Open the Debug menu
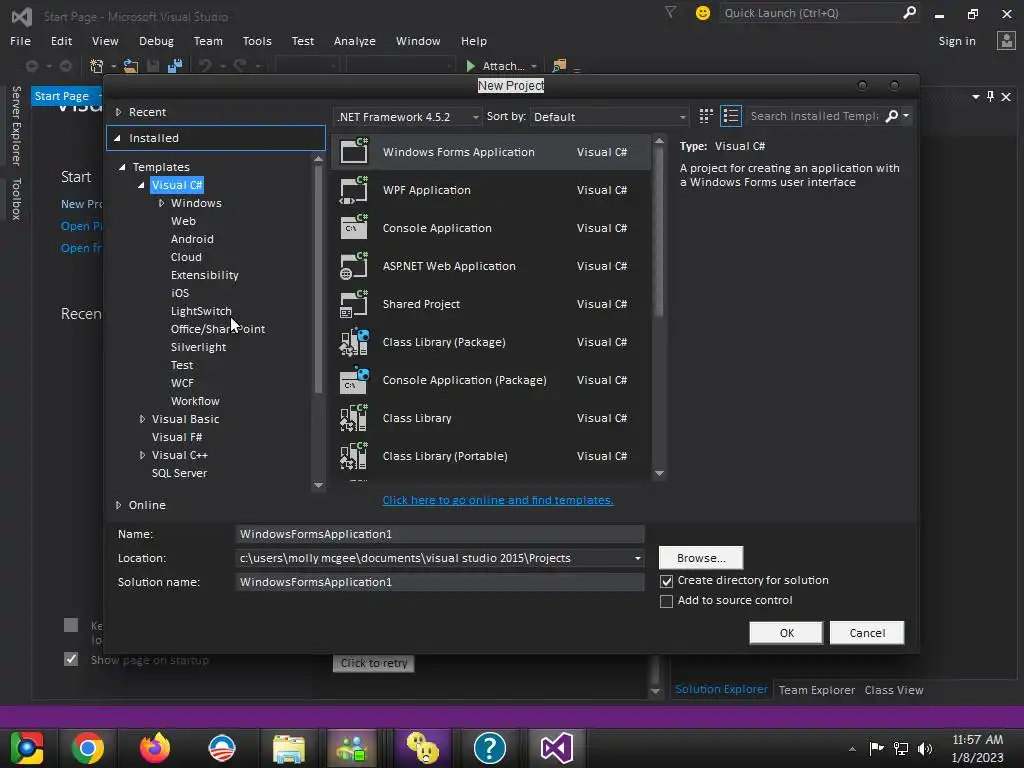1024x768 pixels. click(156, 40)
